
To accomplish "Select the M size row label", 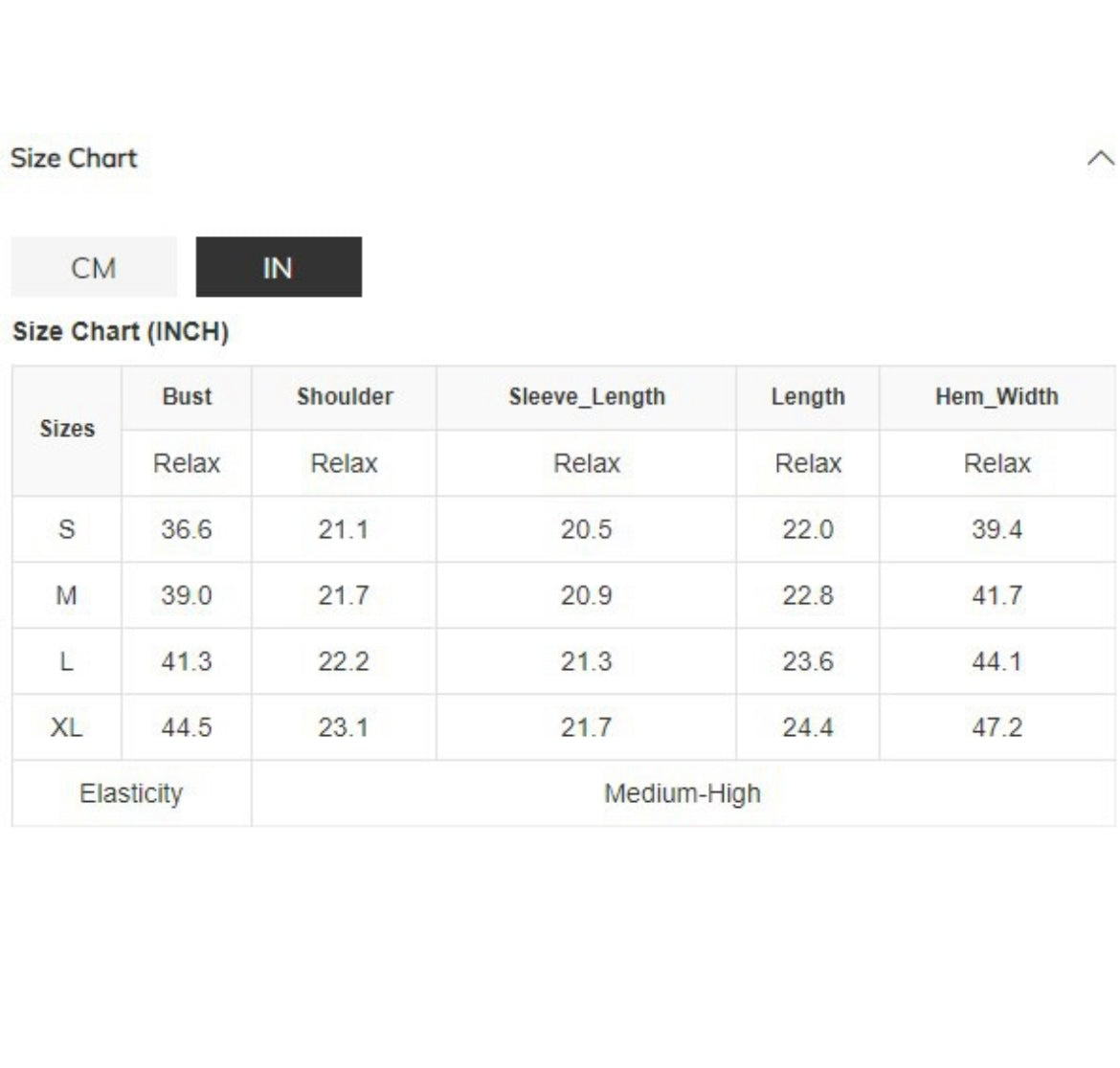I will tap(66, 595).
